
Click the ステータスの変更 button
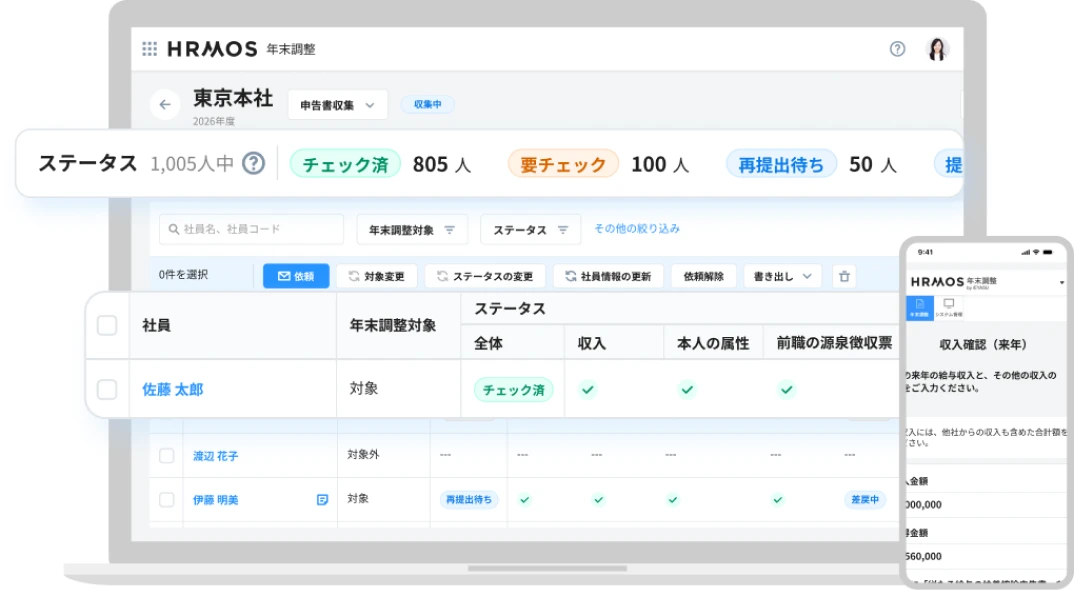pos(485,276)
